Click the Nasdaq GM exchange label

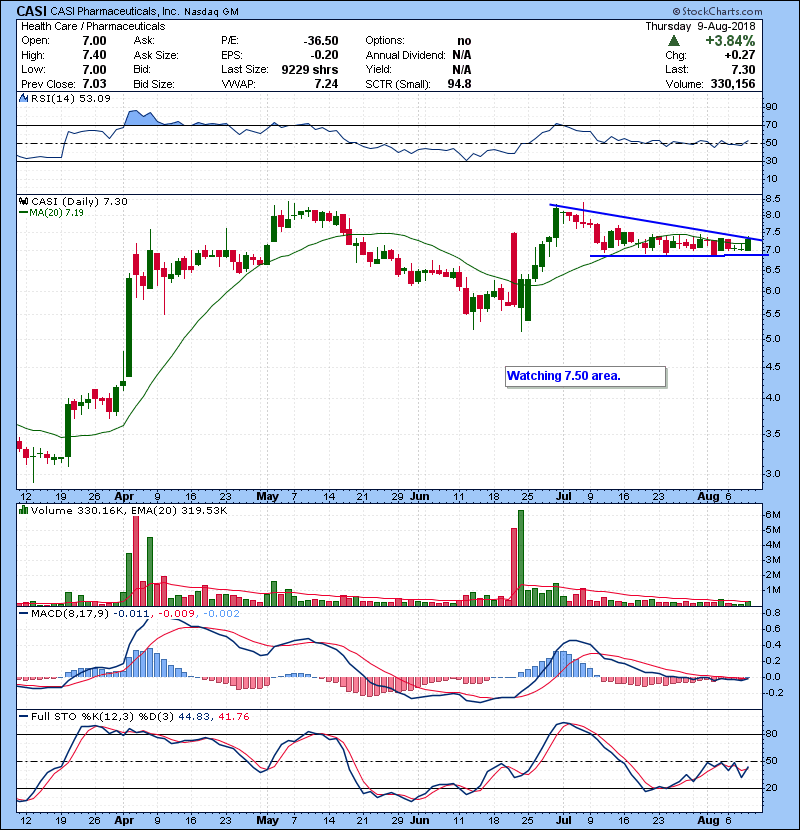pos(211,12)
